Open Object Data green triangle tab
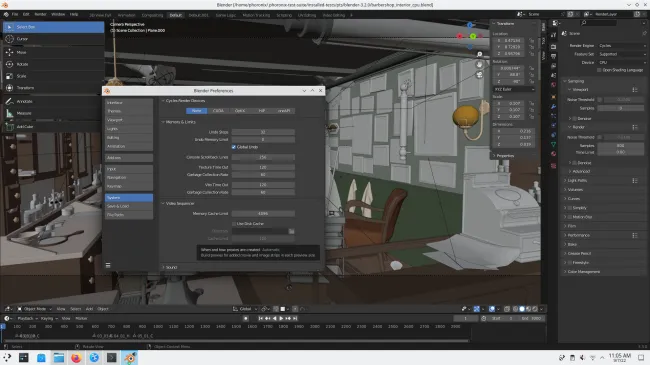The height and width of the screenshot is (365, 650). tap(553, 144)
